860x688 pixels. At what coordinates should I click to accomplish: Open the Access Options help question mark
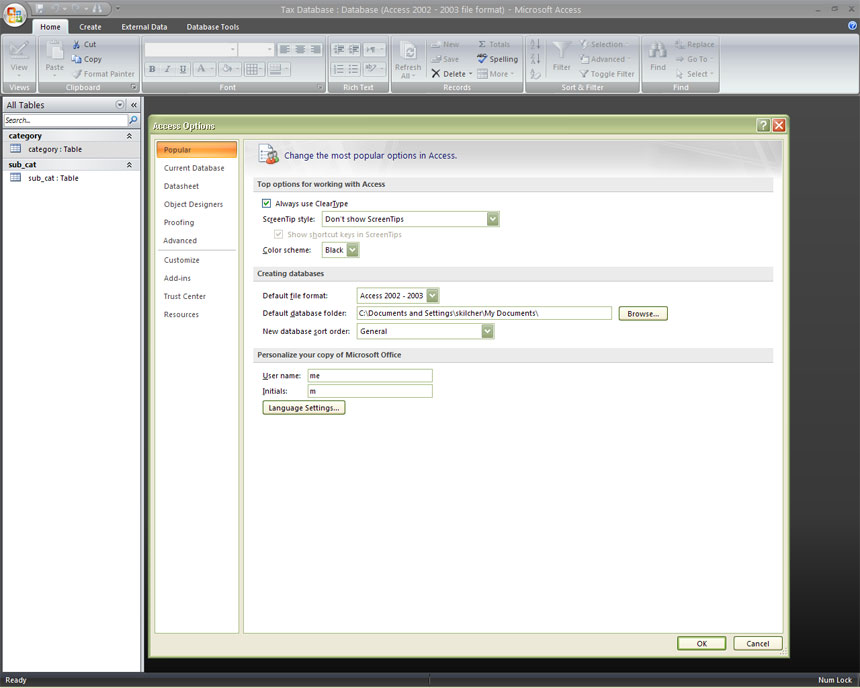pyautogui.click(x=763, y=125)
